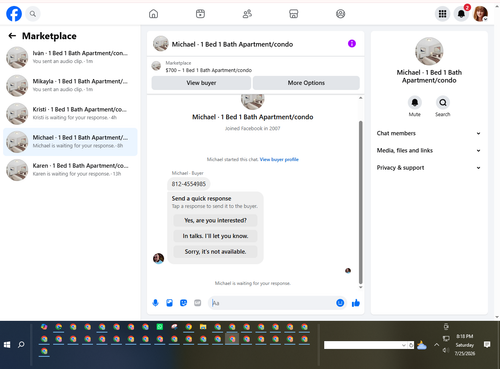Open Windows taskbar search
The image size is (500, 369).
21,345
